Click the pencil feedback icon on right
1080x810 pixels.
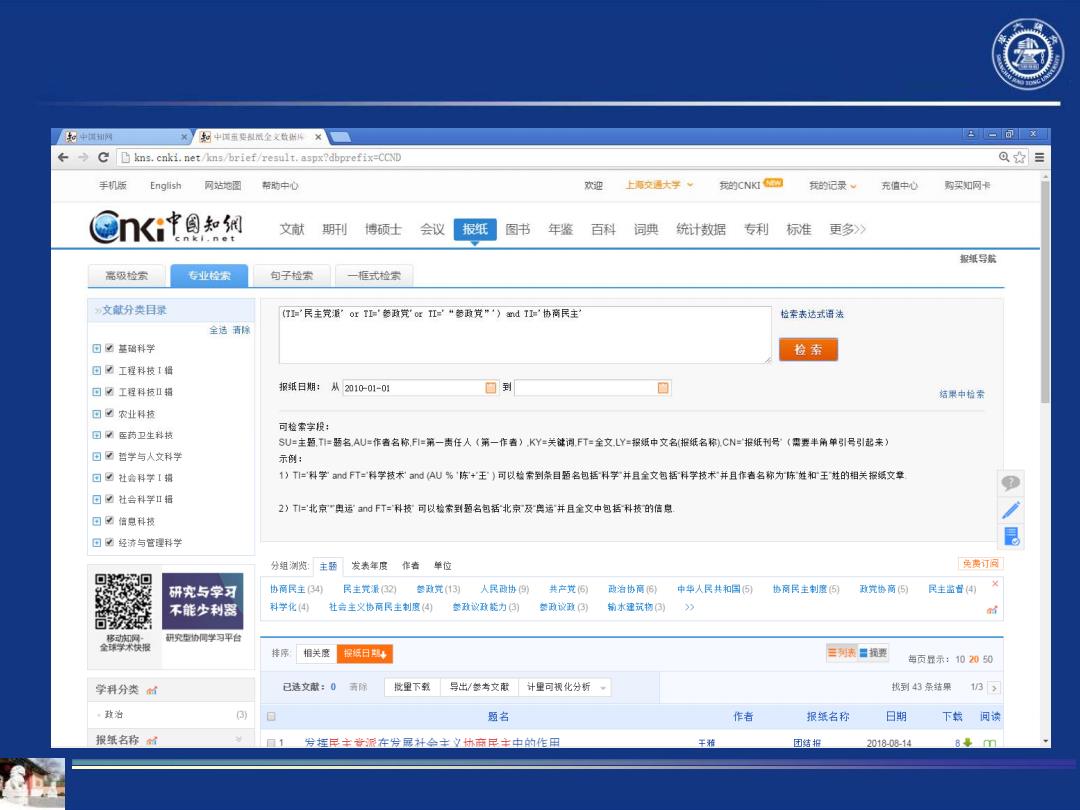(x=1010, y=510)
